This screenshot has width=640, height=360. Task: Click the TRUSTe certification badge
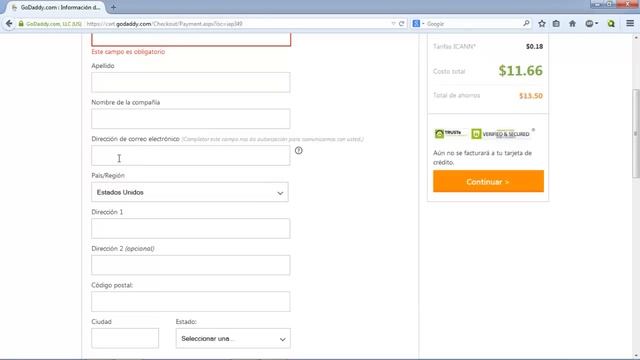pos(450,133)
